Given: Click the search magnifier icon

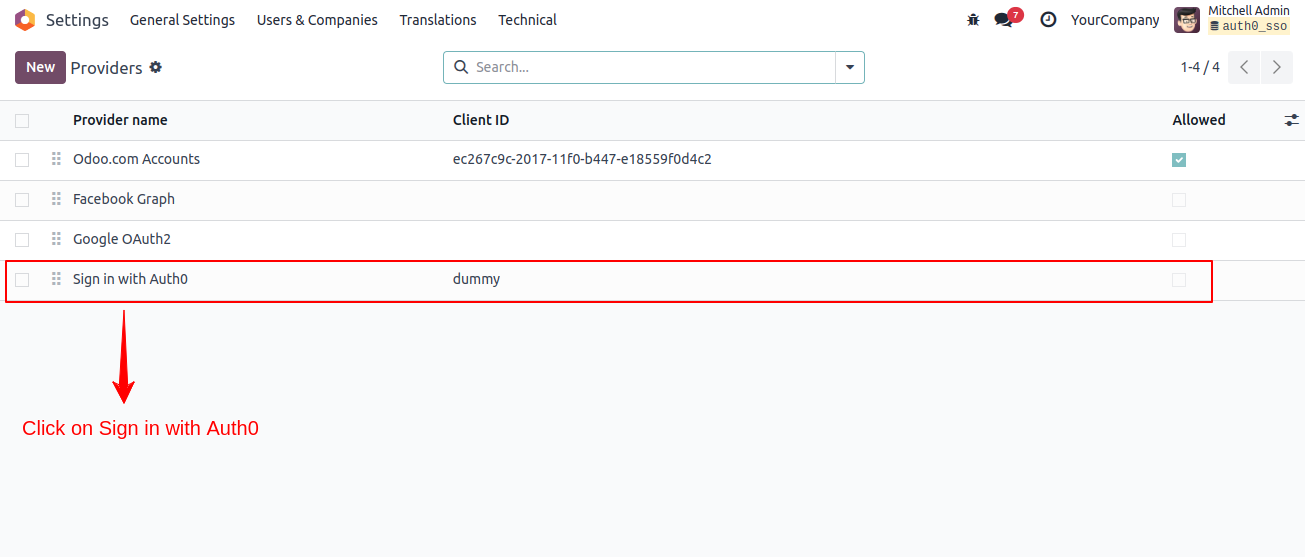Looking at the screenshot, I should click(x=461, y=68).
